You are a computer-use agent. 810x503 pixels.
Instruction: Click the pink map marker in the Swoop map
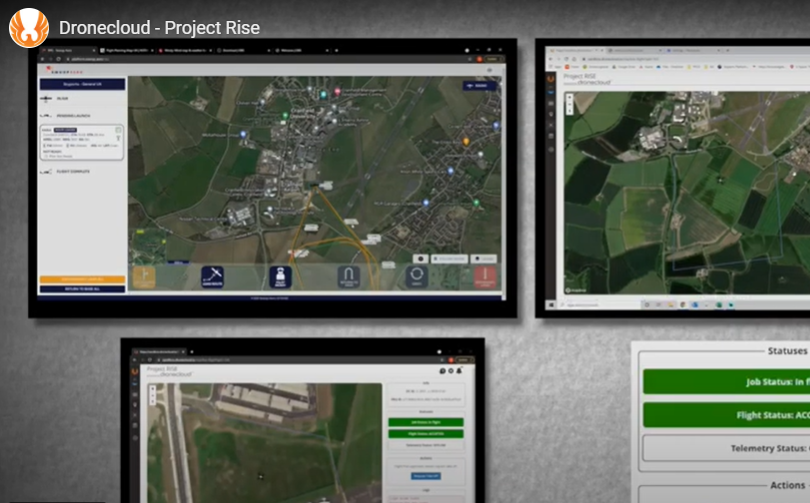pyautogui.click(x=337, y=92)
